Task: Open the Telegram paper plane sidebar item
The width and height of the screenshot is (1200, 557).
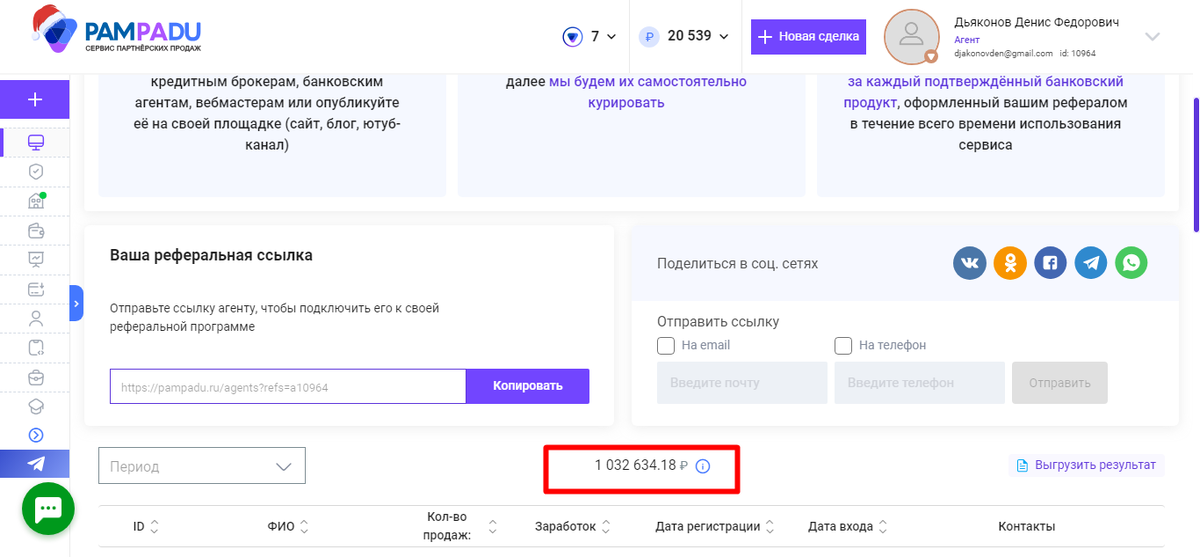Action: click(x=35, y=464)
